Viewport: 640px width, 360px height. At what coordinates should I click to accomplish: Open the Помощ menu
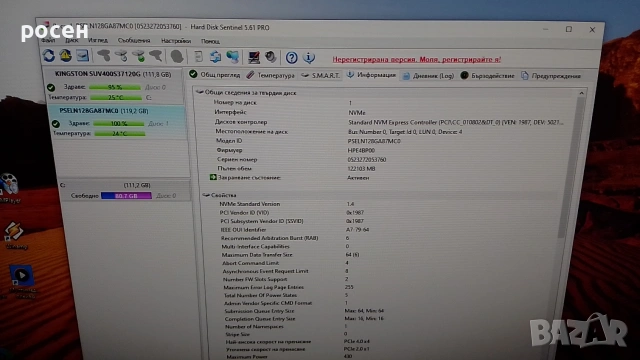(210, 41)
